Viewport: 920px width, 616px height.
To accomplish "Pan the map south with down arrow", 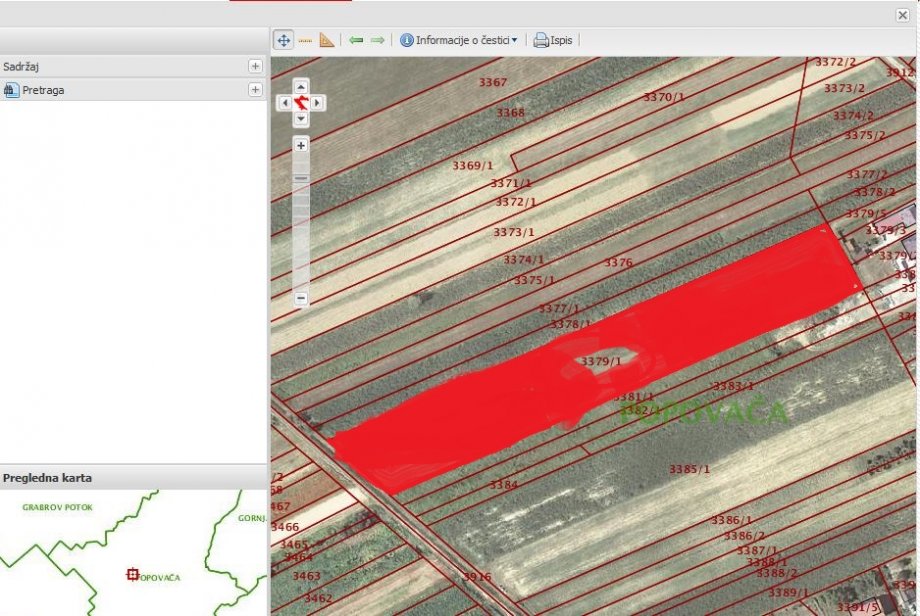I will [301, 118].
